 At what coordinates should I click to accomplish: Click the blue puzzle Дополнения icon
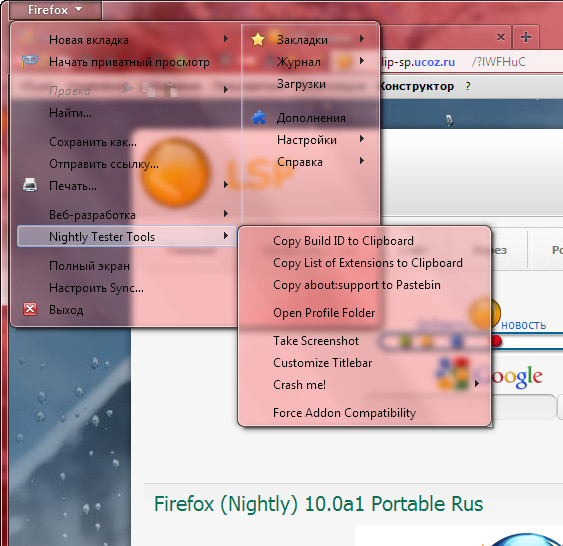click(x=259, y=117)
